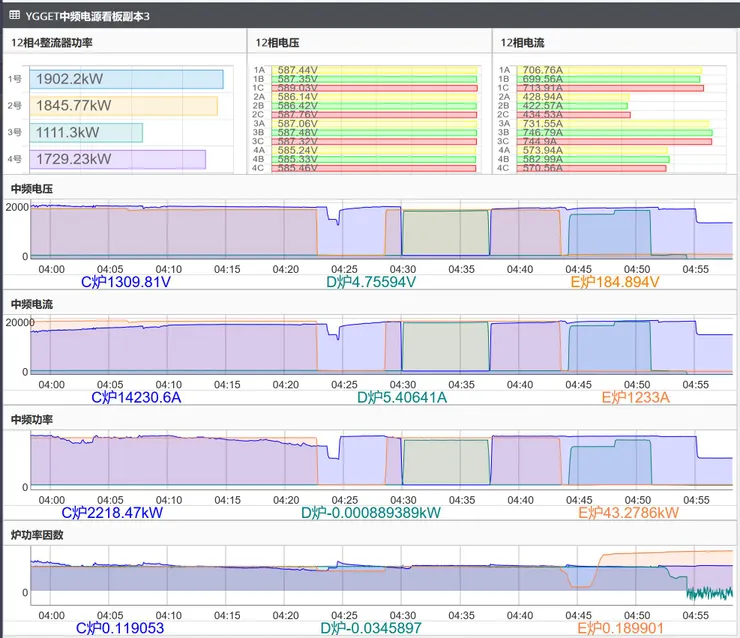Click the 4号 purple bar showing 1729.23kW
The width and height of the screenshot is (740, 638).
click(x=118, y=159)
